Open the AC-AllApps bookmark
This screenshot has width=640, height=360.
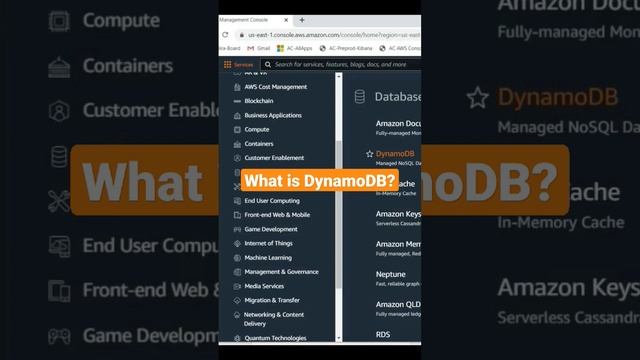coord(294,49)
